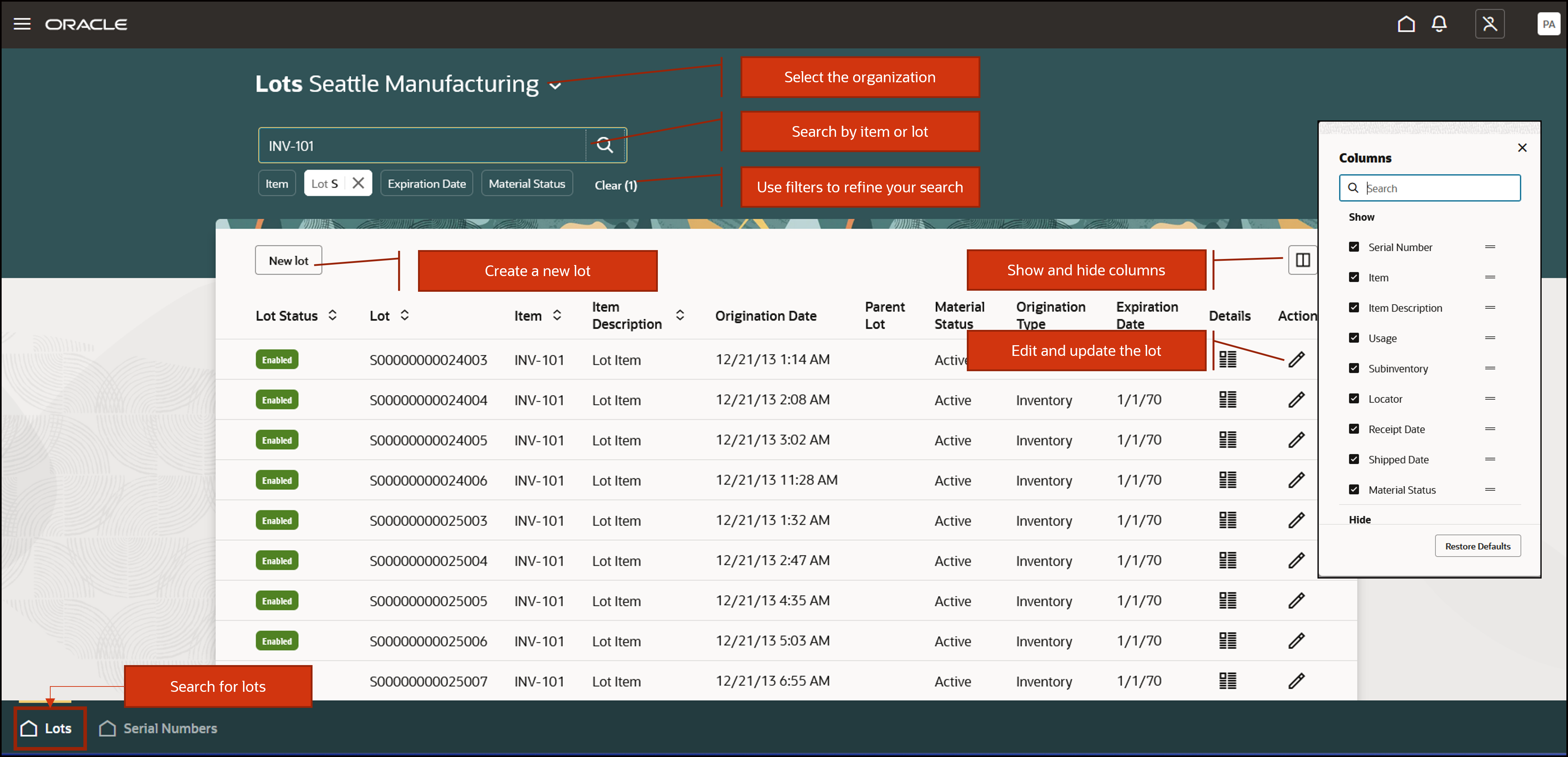1568x757 pixels.
Task: Expand the Seattle Manufacturing organization dropdown
Action: click(x=555, y=86)
